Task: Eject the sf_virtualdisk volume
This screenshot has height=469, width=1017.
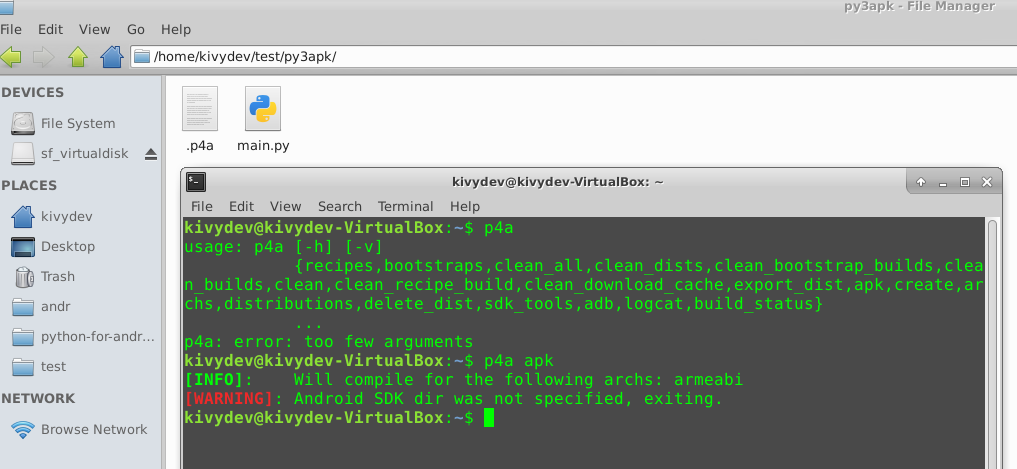Action: tap(150, 154)
